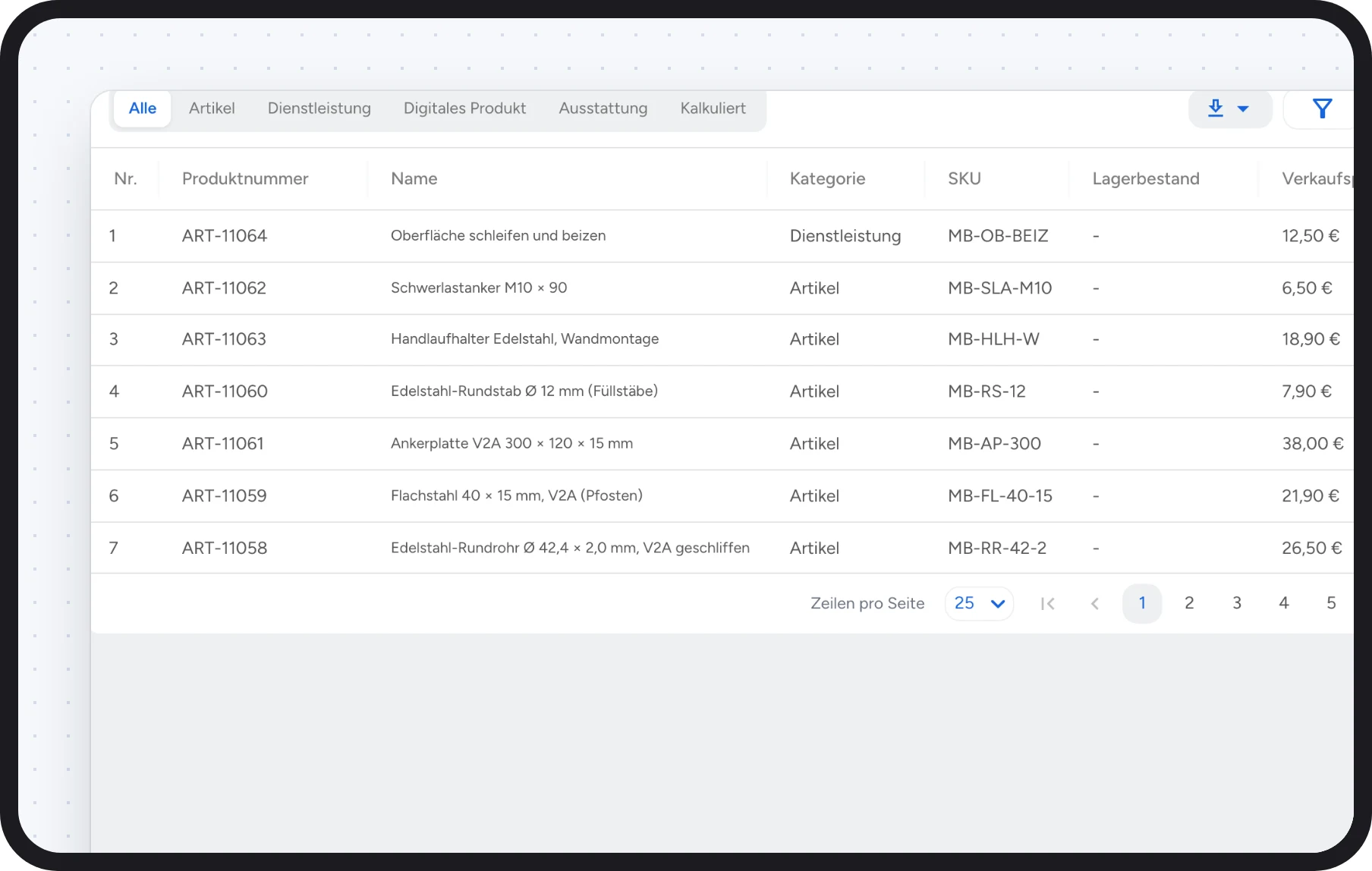
Task: Open the filter funnel icon
Action: (1322, 108)
